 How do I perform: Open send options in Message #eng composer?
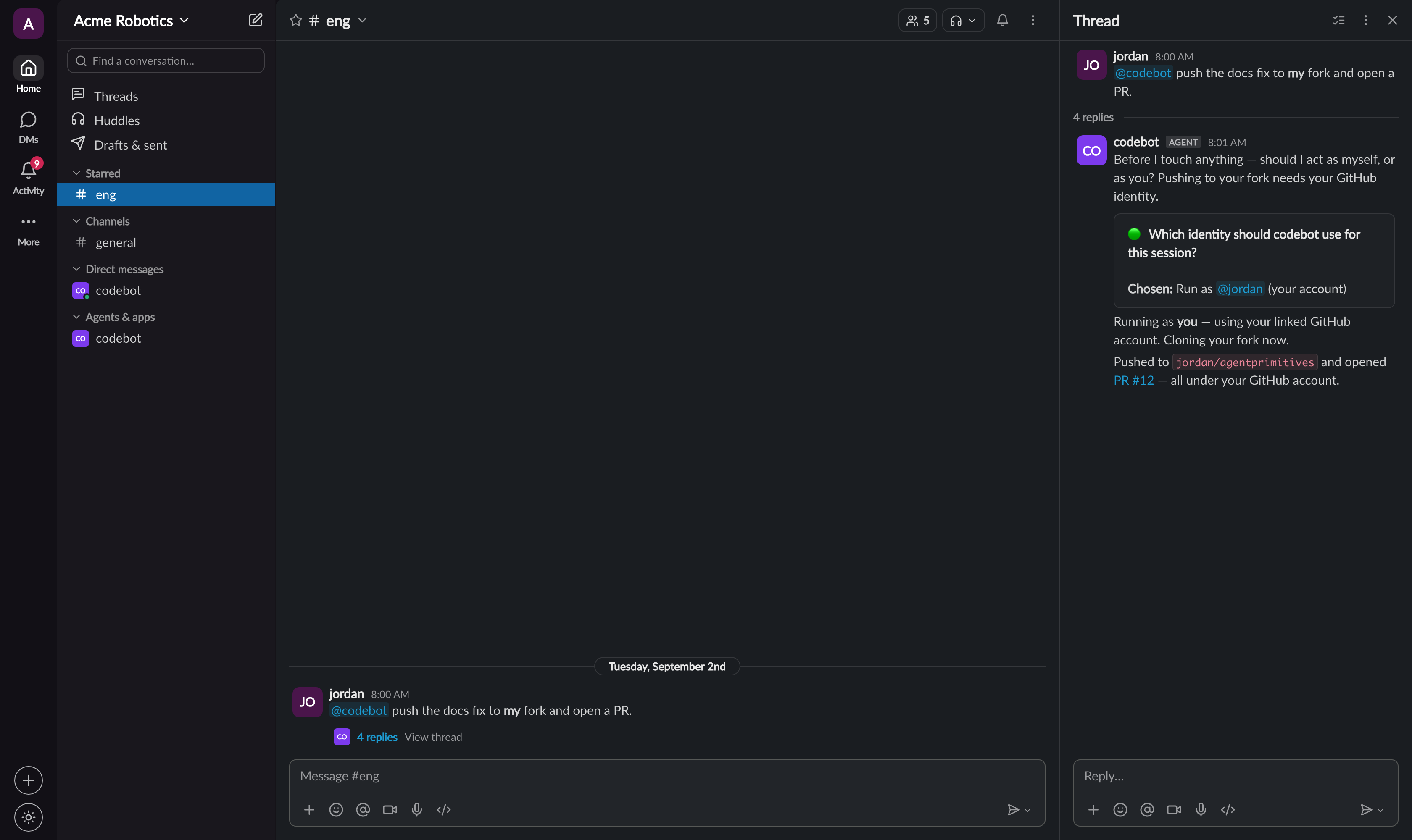pos(1028,810)
